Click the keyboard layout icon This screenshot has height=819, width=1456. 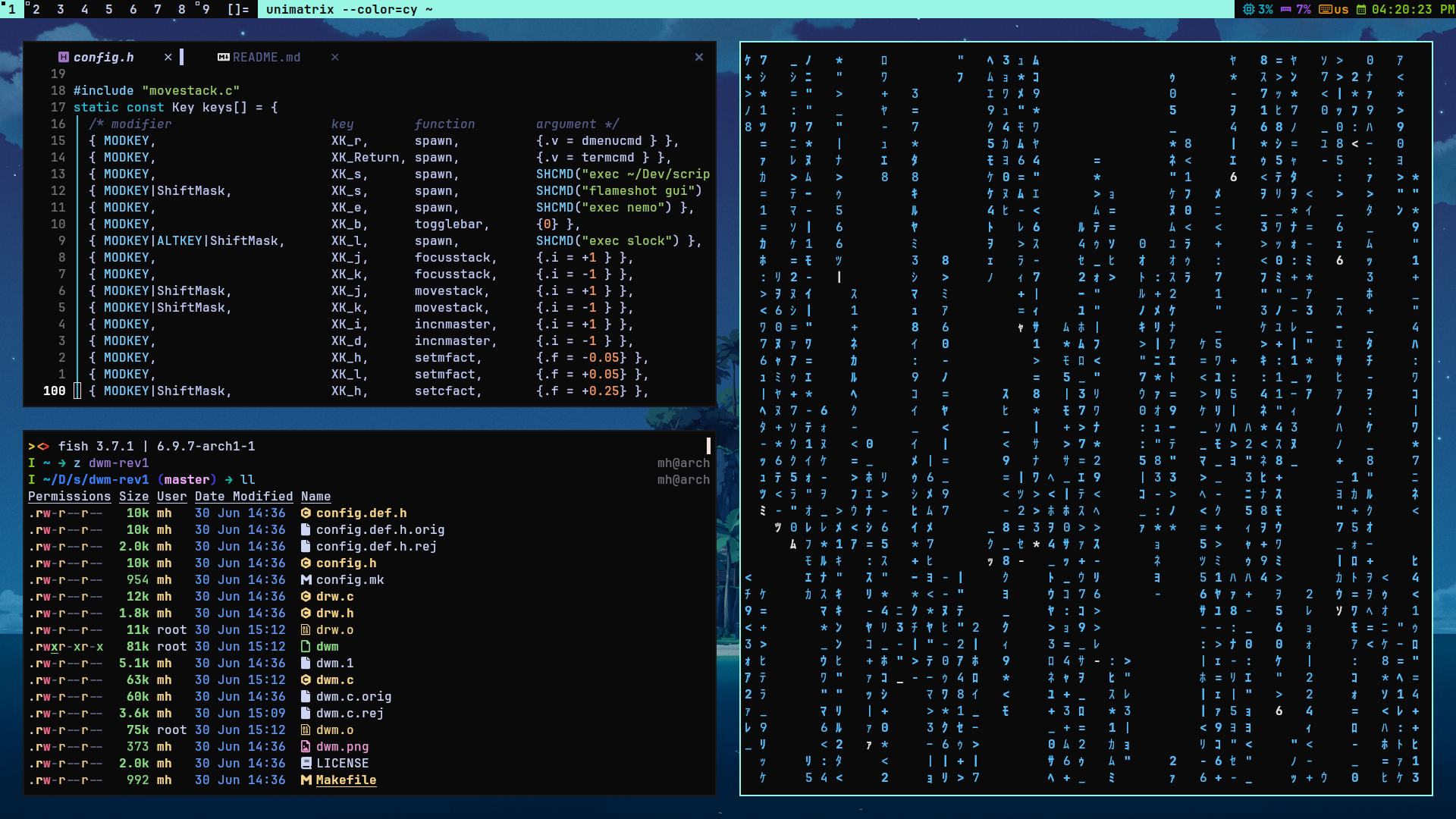coord(1325,10)
